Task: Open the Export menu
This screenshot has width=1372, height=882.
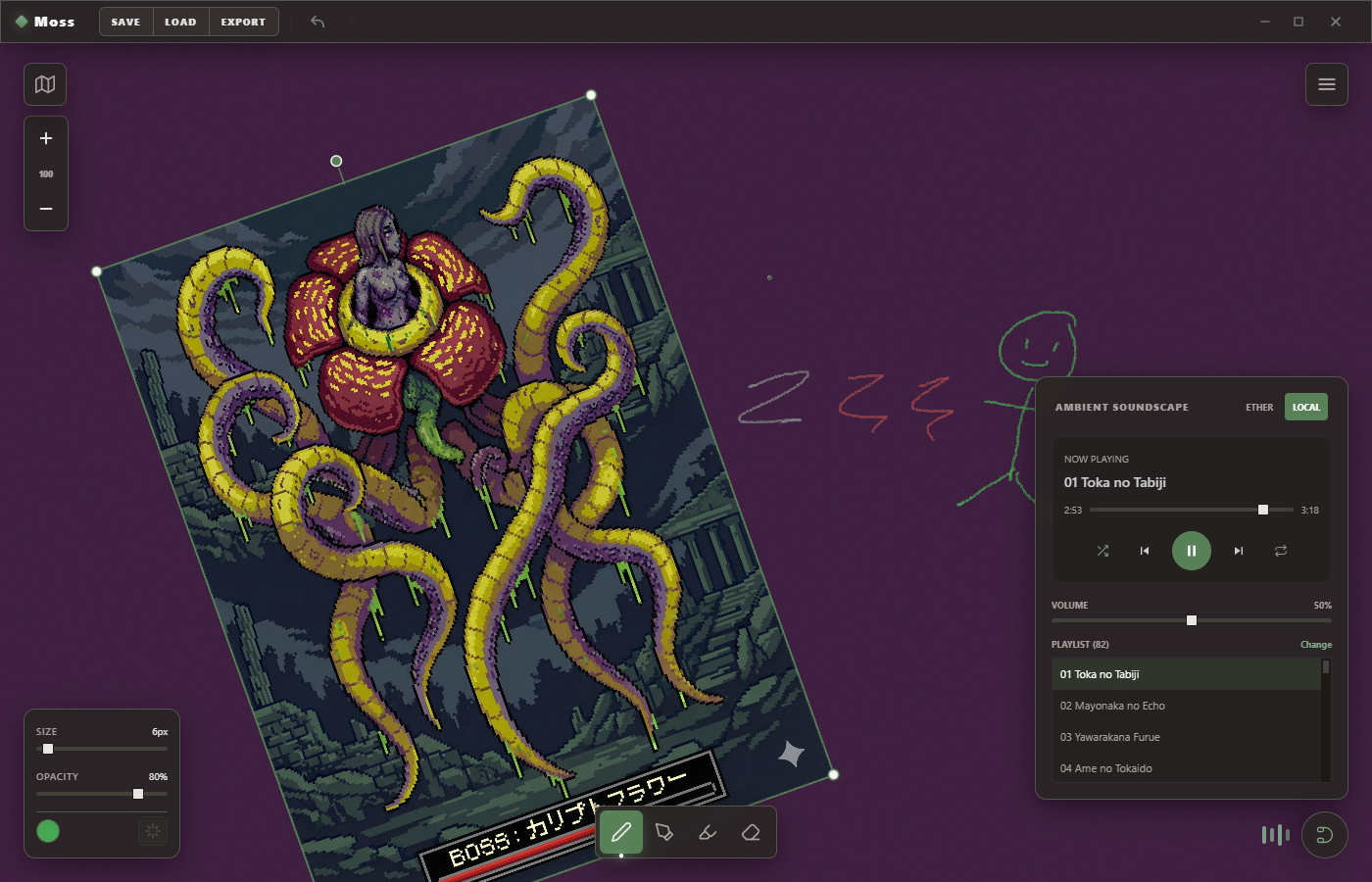Action: [x=243, y=22]
